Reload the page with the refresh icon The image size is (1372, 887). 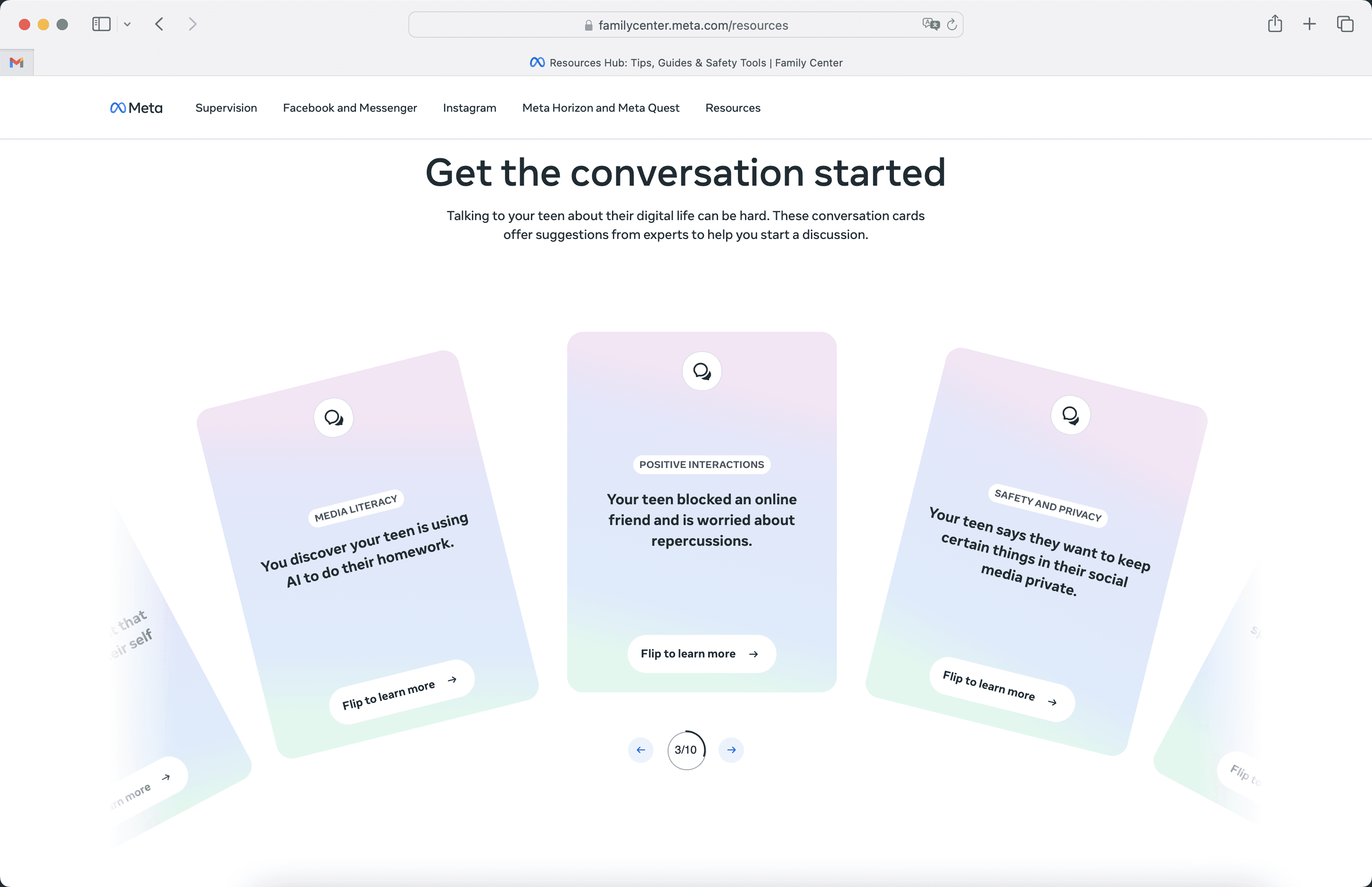952,24
